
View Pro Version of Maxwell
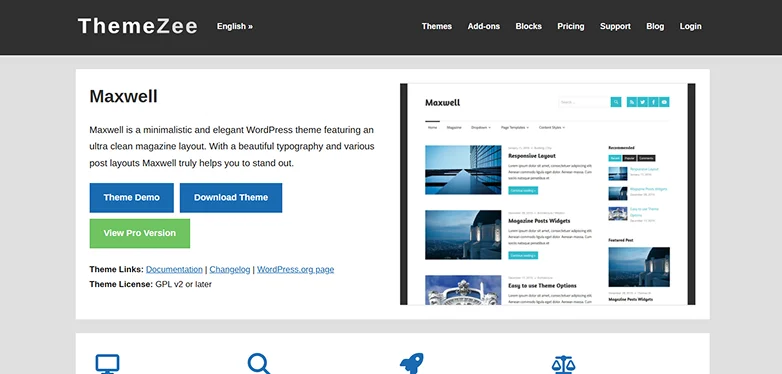[140, 233]
